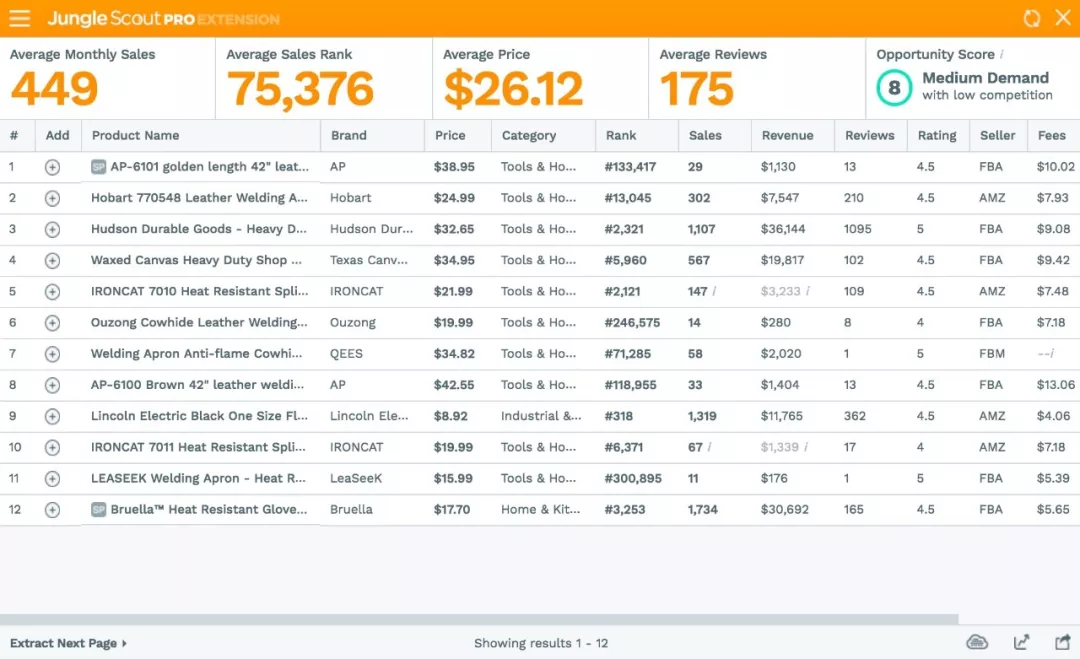Viewport: 1080px width, 659px height.
Task: Open the trend chart icon in the footer
Action: click(x=1021, y=643)
